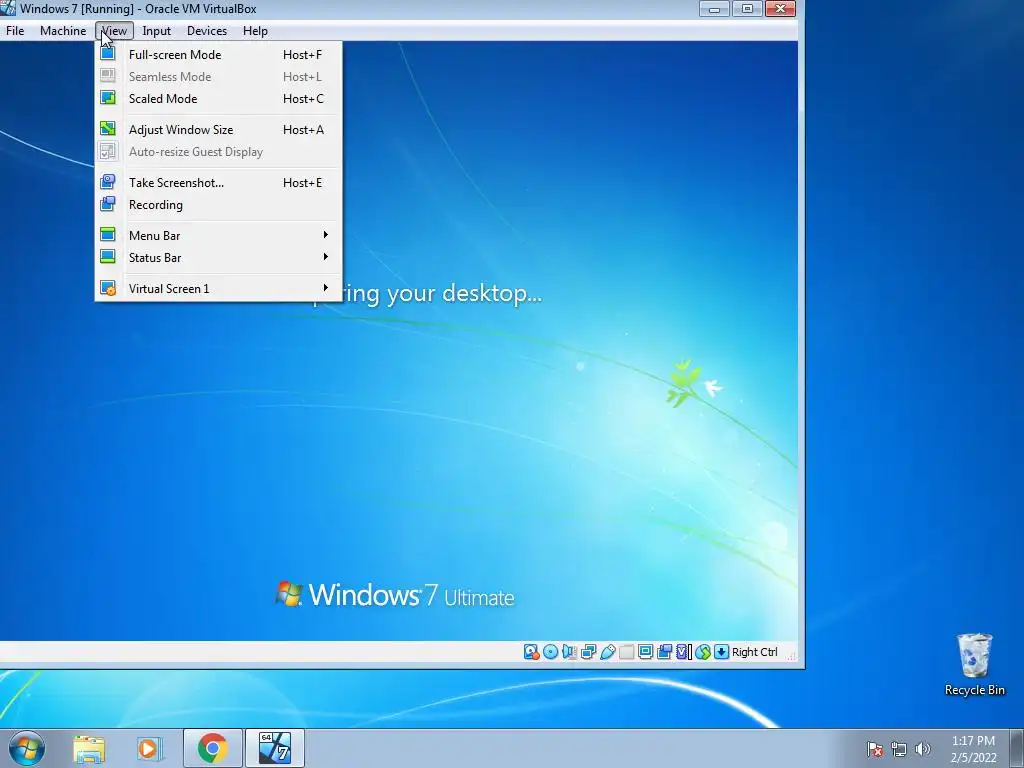This screenshot has height=768, width=1024.
Task: Open the Devices menu
Action: 207,31
